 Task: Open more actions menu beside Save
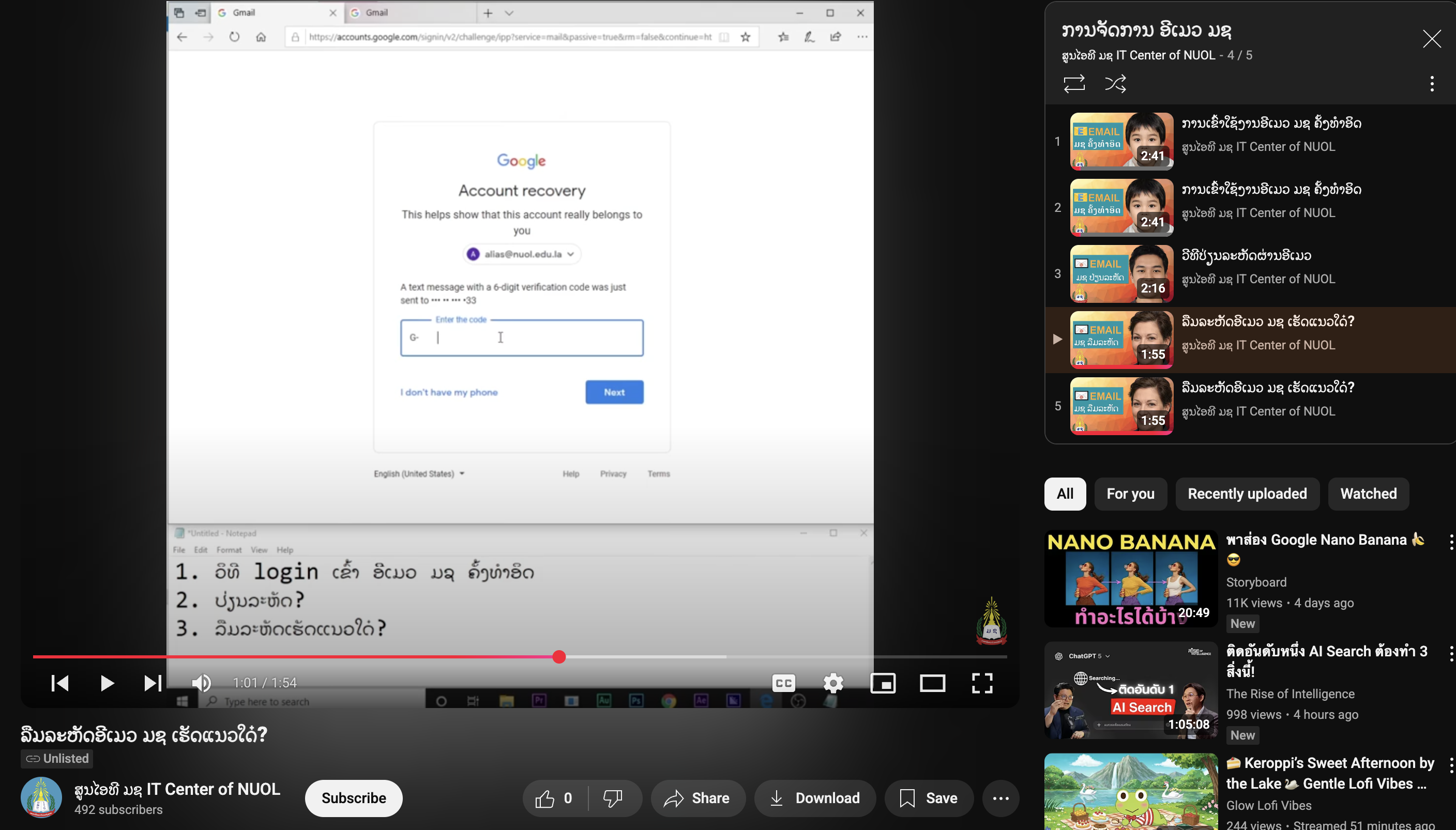[1000, 798]
